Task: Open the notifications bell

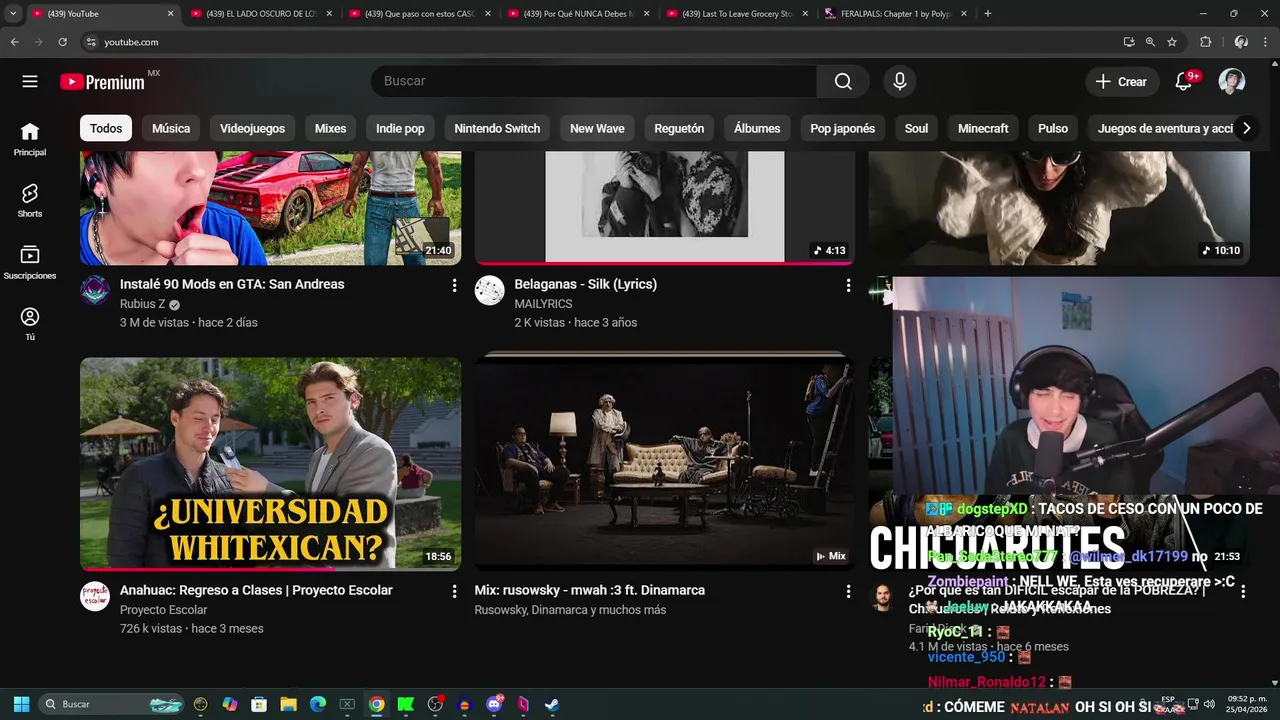Action: tap(1184, 81)
